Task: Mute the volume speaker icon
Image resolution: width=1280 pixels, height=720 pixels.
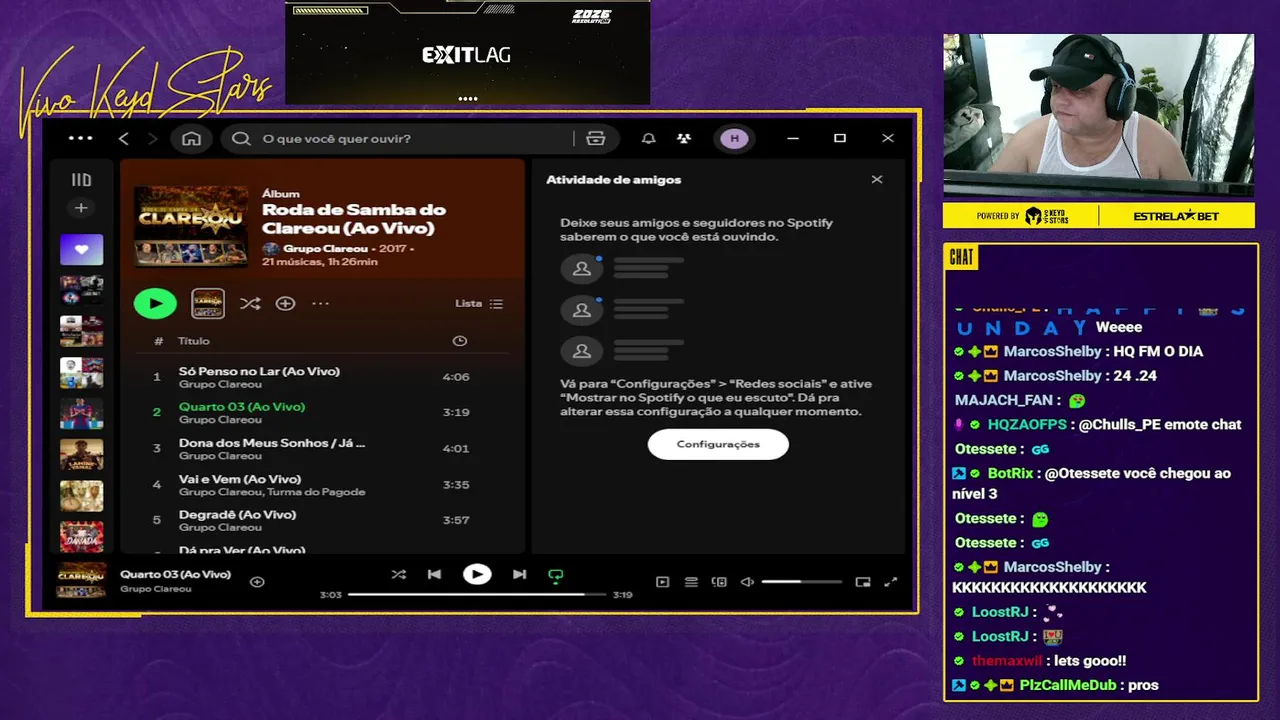Action: (x=747, y=582)
